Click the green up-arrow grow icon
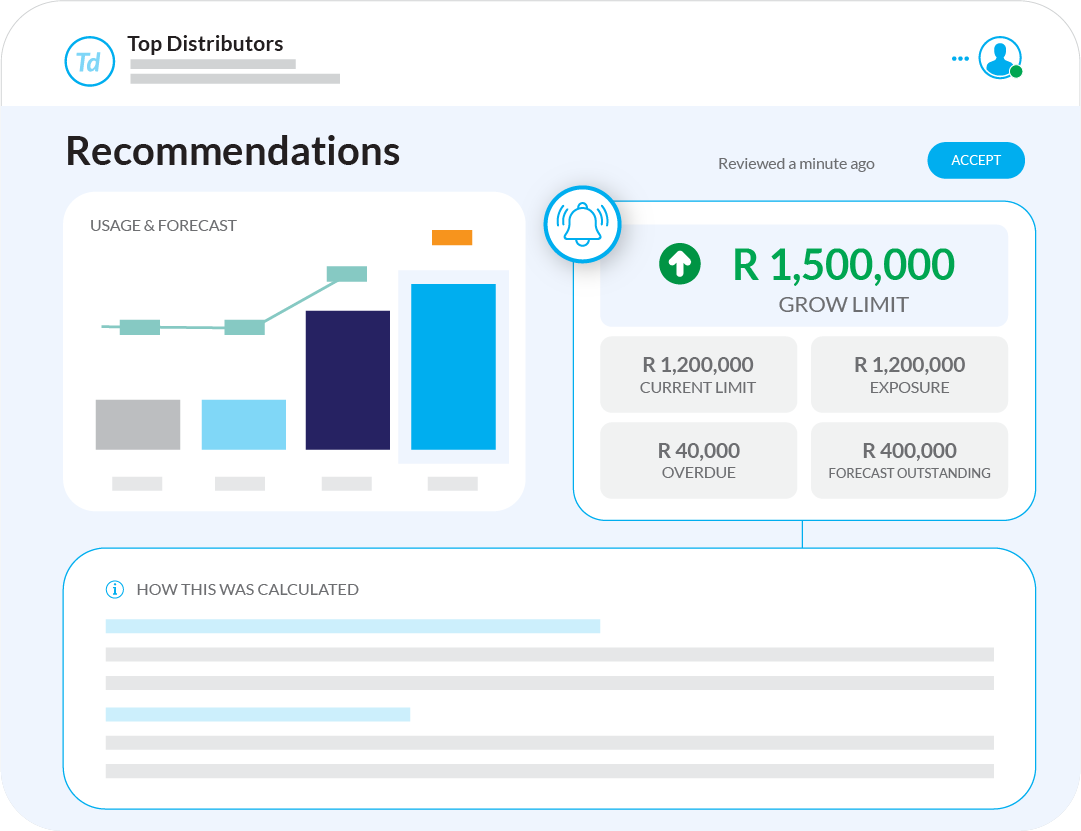This screenshot has height=831, width=1081. [x=679, y=264]
